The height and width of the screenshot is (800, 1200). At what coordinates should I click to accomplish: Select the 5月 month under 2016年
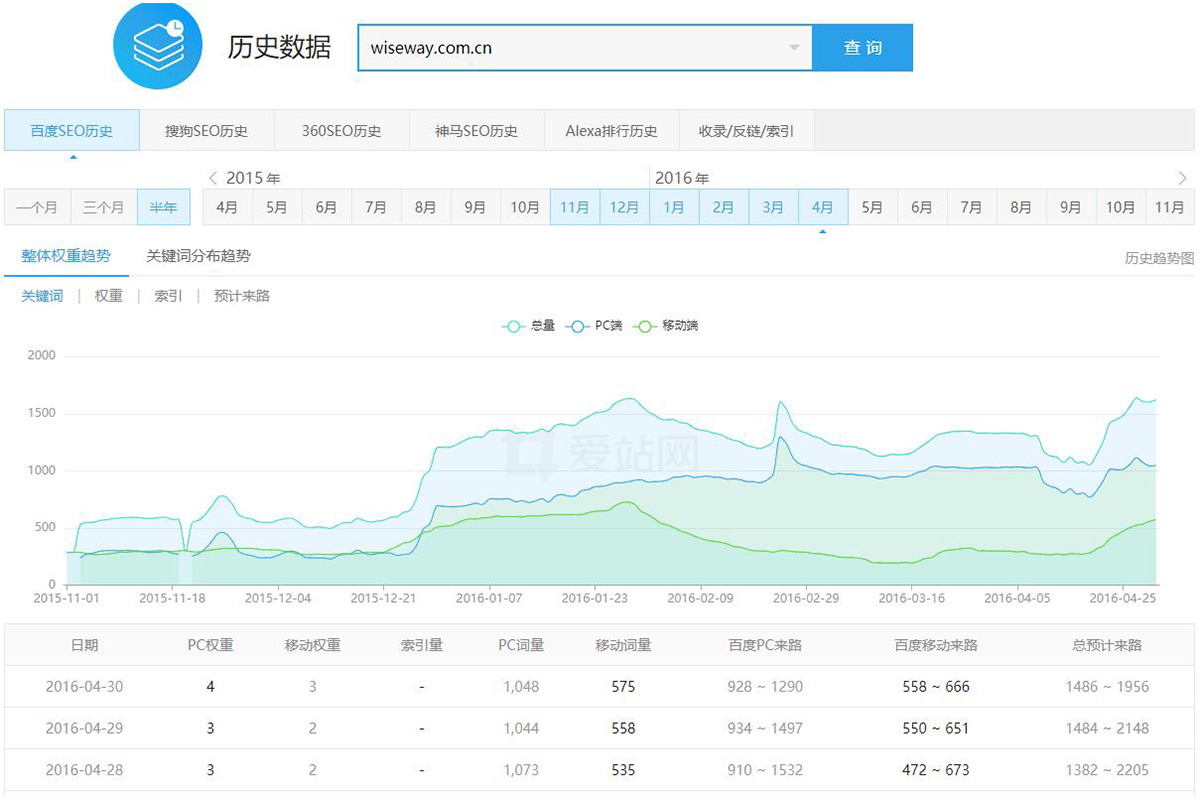(872, 207)
